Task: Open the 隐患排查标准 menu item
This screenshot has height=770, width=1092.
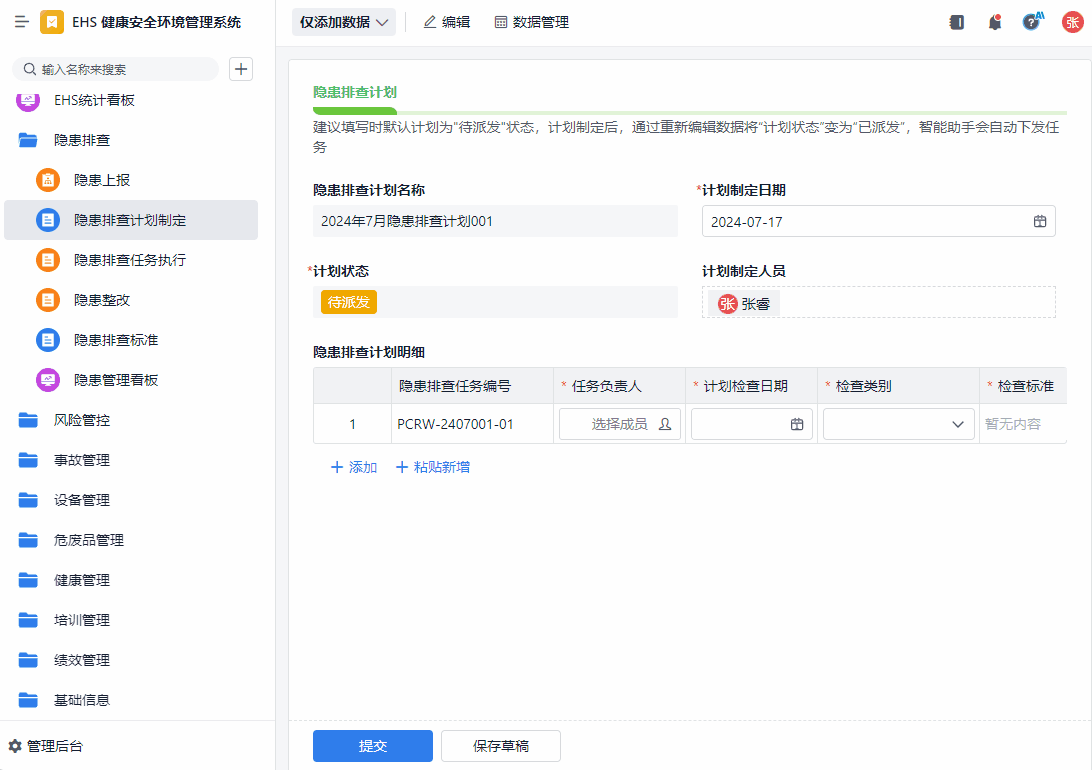Action: 131,340
